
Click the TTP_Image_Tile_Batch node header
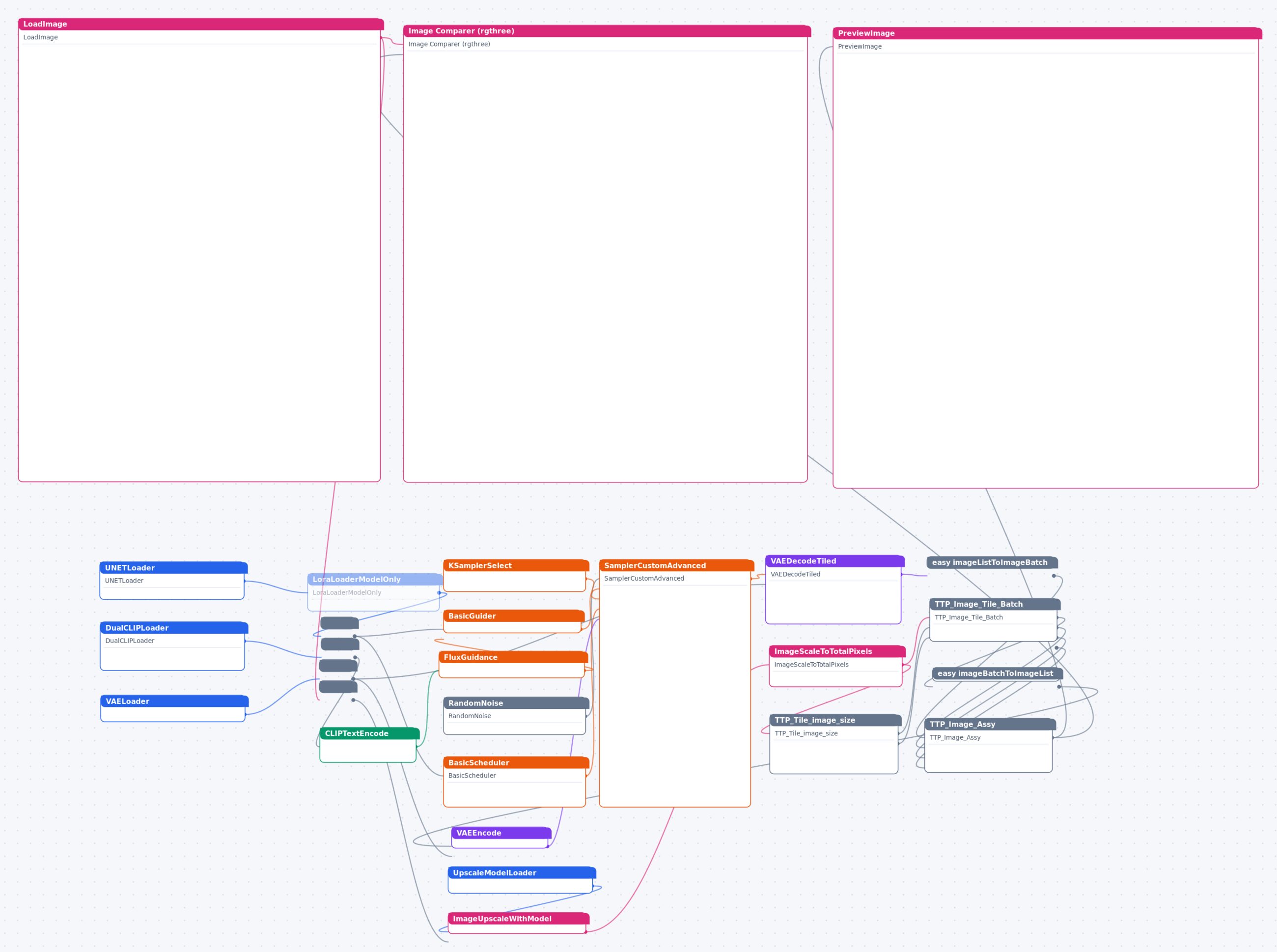[995, 604]
